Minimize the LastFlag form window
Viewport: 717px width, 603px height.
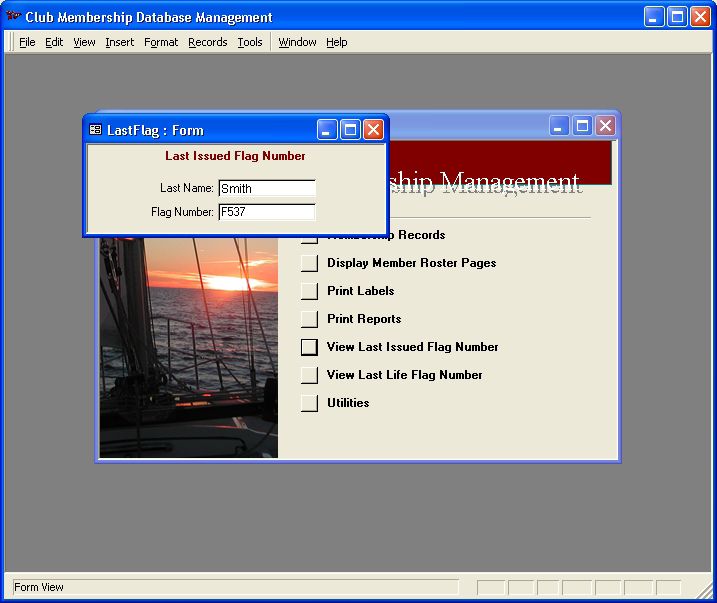(x=327, y=130)
